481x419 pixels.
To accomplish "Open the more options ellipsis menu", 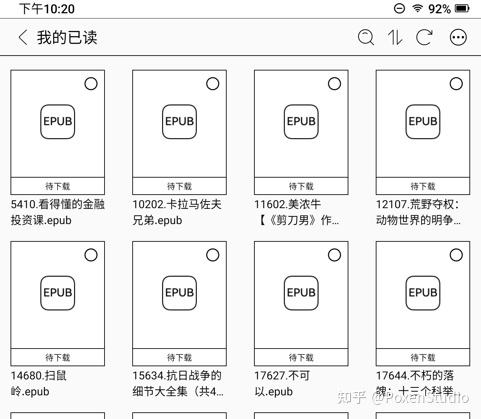I will [x=458, y=37].
